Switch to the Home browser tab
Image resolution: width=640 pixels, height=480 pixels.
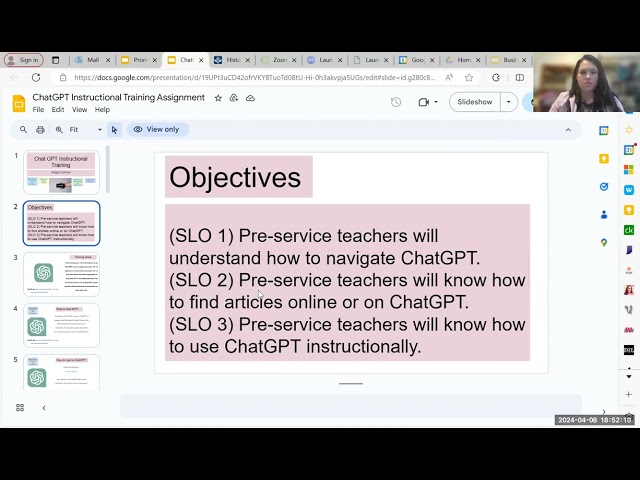point(463,60)
